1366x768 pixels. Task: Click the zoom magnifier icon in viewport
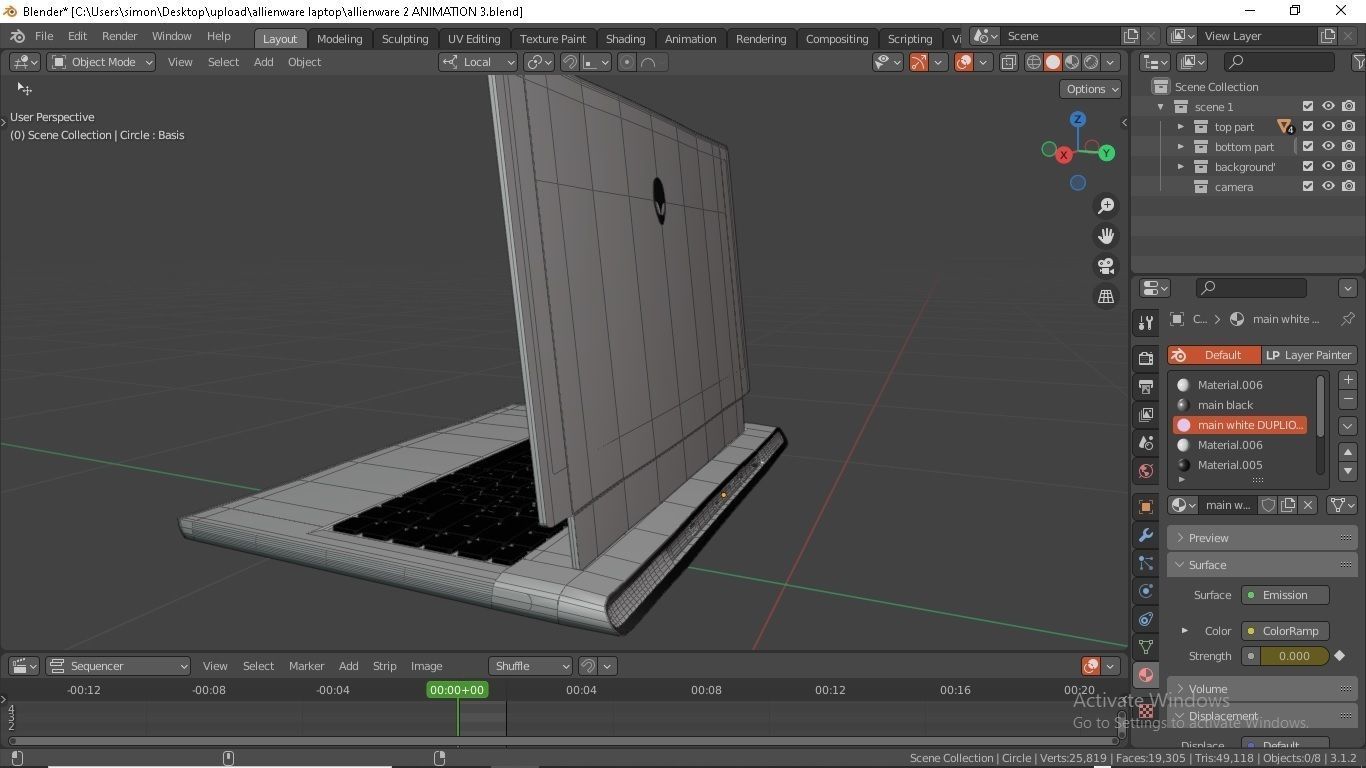[1106, 205]
